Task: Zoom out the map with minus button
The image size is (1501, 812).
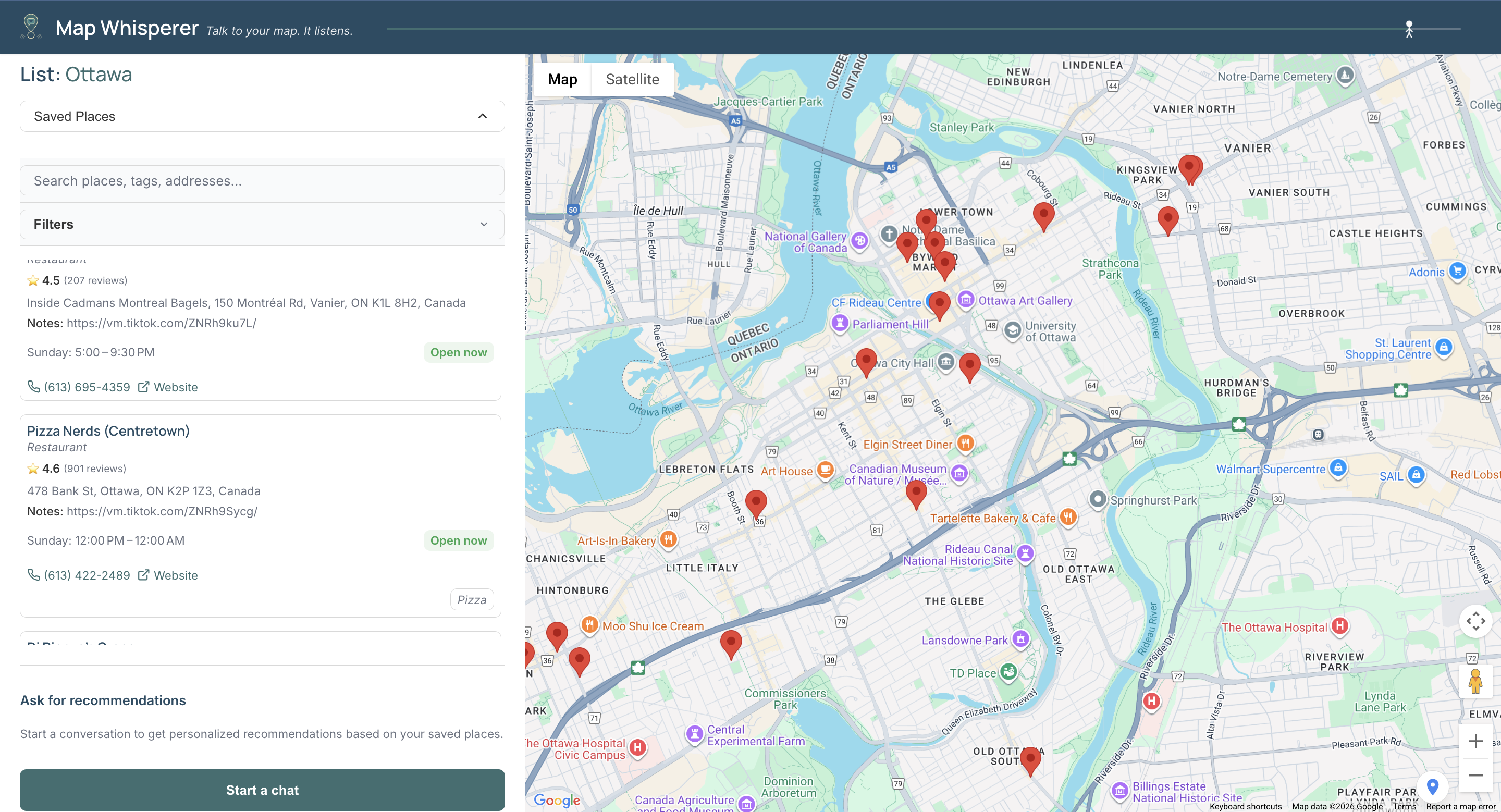Action: [x=1475, y=776]
